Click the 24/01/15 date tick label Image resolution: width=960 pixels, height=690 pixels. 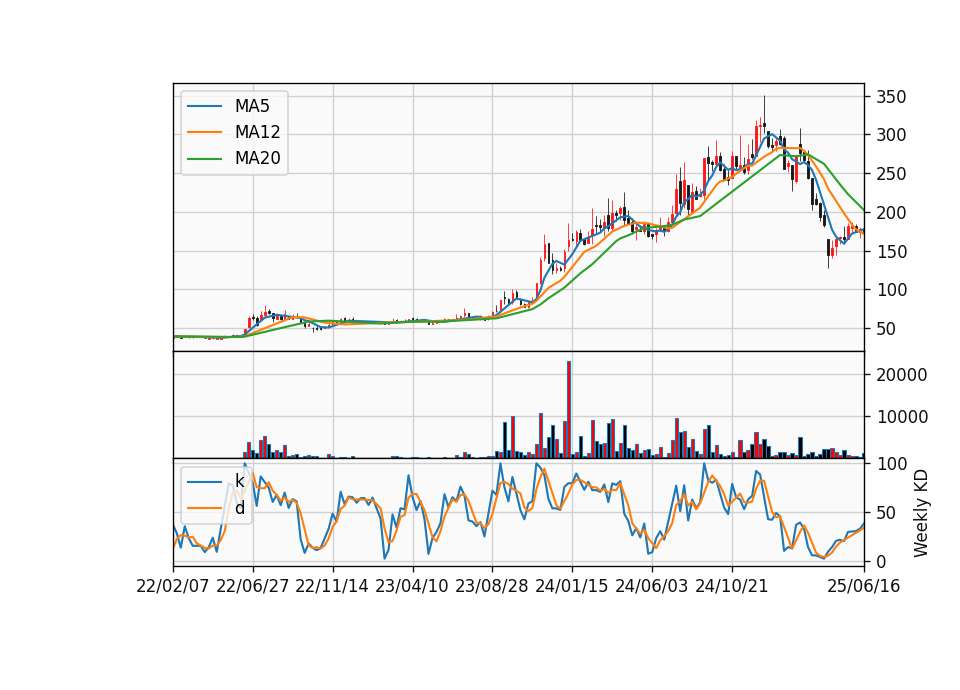point(572,587)
